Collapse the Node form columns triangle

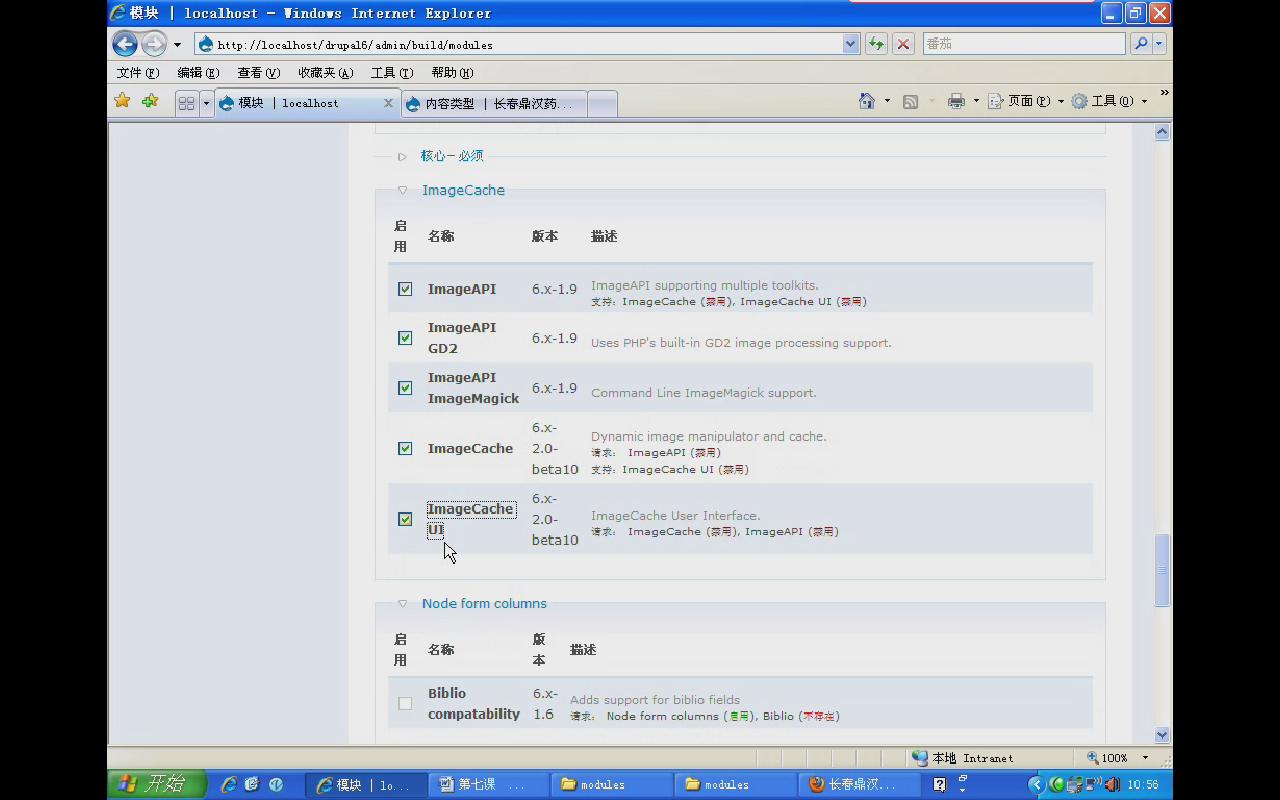pos(402,603)
